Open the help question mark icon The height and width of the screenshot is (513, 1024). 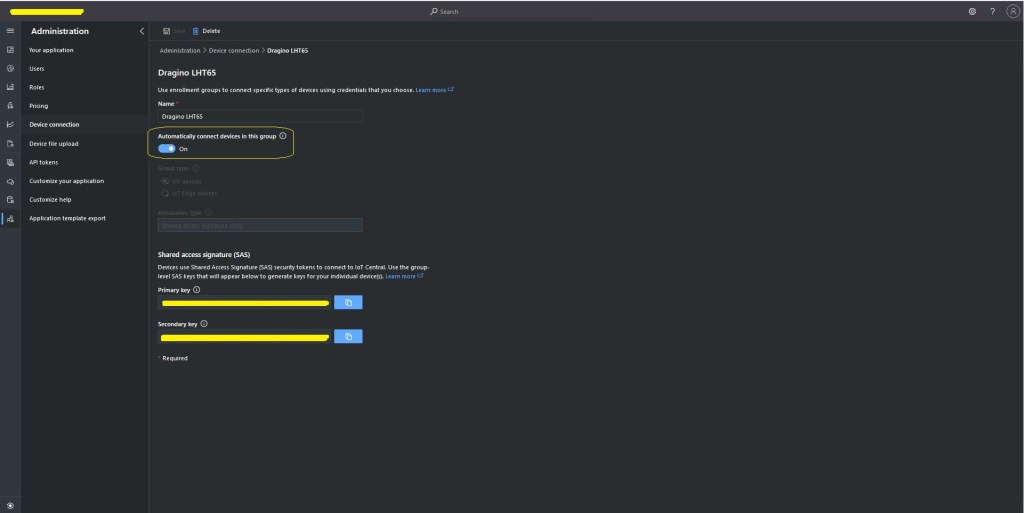pos(992,11)
